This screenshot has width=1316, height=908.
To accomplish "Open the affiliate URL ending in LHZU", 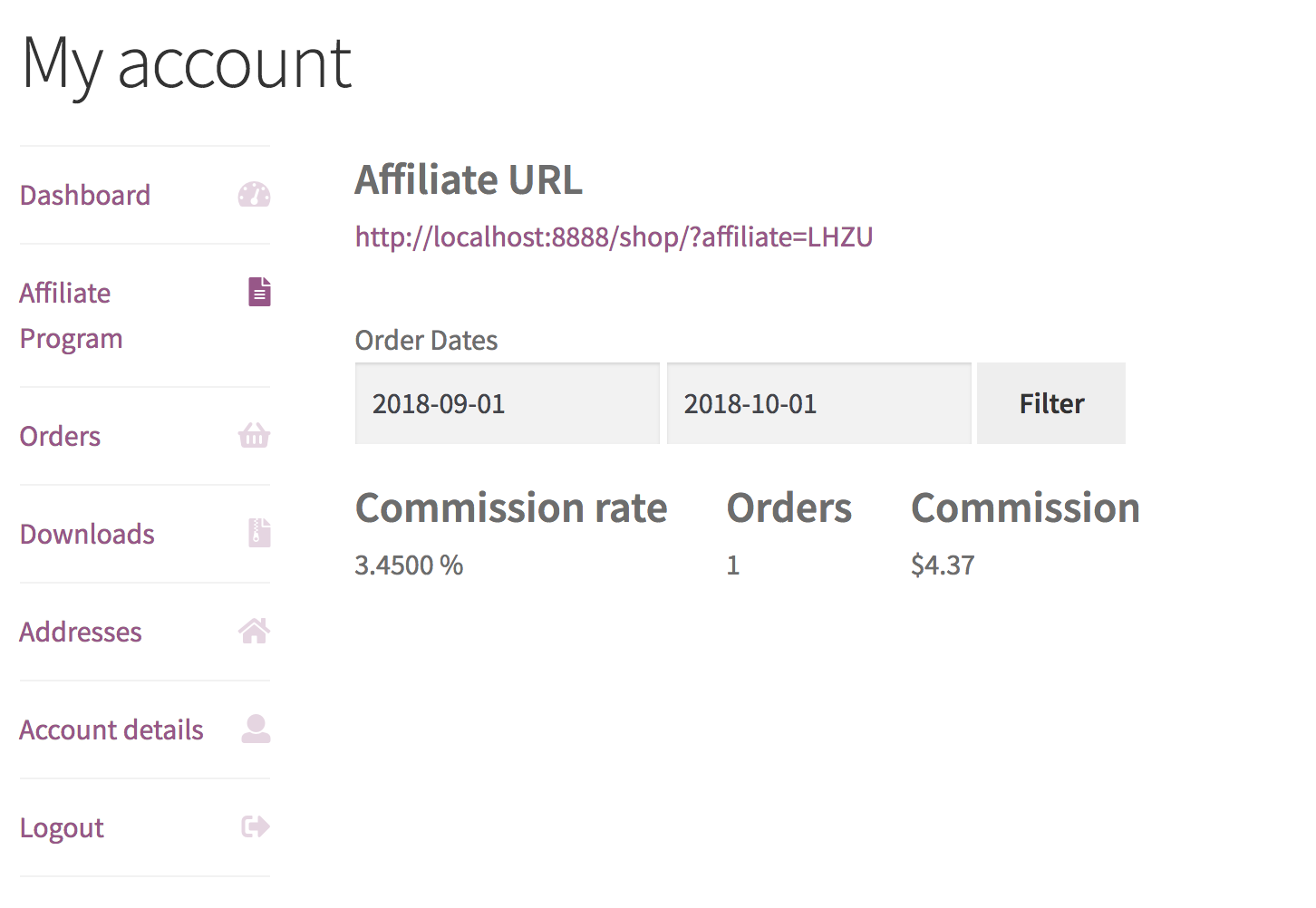I will pos(614,237).
